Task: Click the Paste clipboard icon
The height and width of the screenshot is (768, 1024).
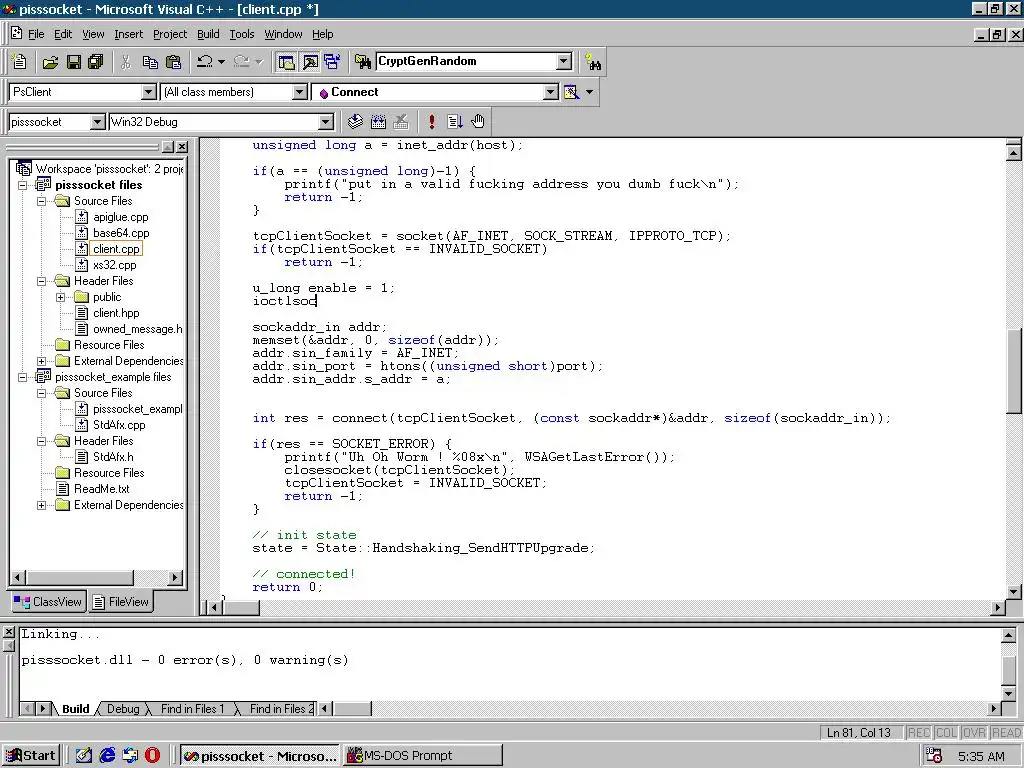Action: [x=174, y=62]
